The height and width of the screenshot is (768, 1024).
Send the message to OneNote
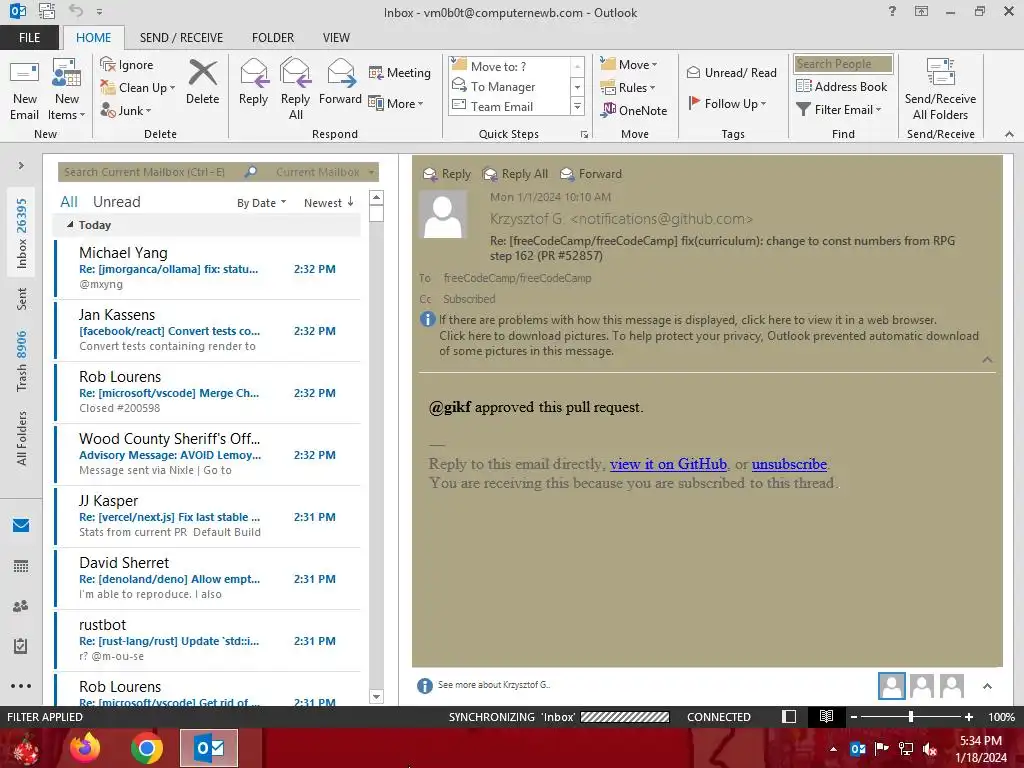point(634,110)
